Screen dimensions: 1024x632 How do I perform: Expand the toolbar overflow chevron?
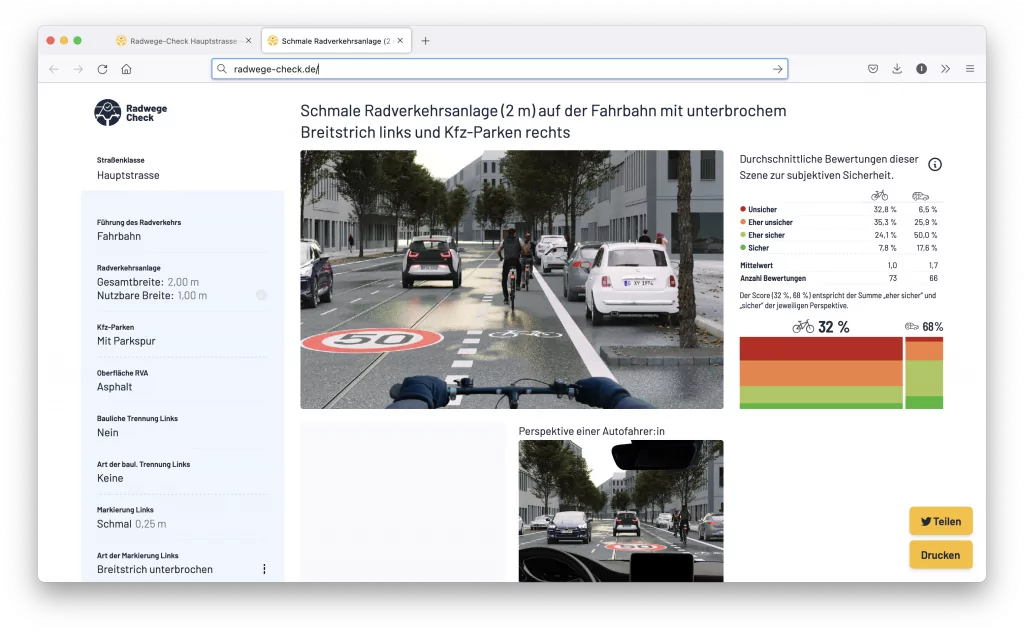point(945,69)
